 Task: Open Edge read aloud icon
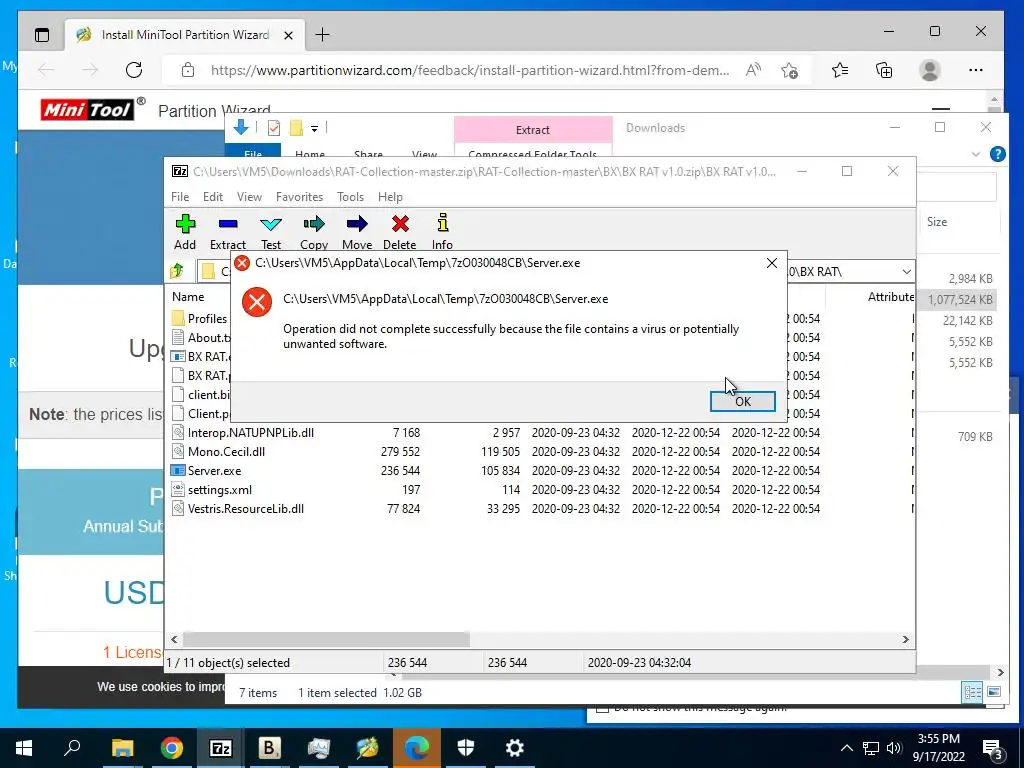click(753, 70)
